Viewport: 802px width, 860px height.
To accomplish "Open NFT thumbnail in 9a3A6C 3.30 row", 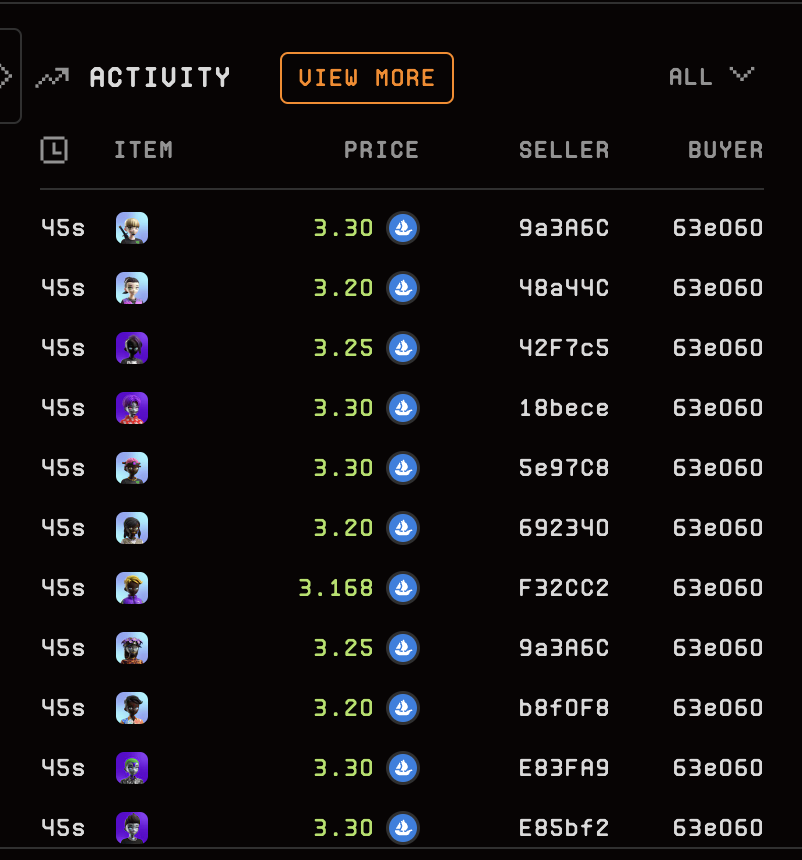I will pos(132,228).
